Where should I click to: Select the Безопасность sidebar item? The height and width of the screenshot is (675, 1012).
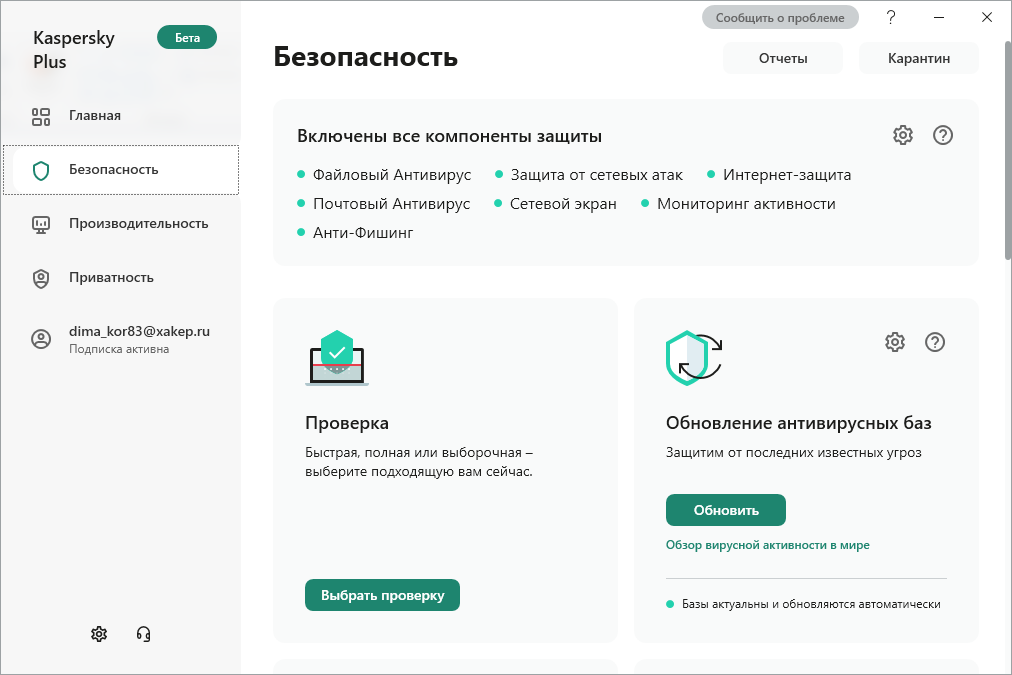[x=121, y=170]
